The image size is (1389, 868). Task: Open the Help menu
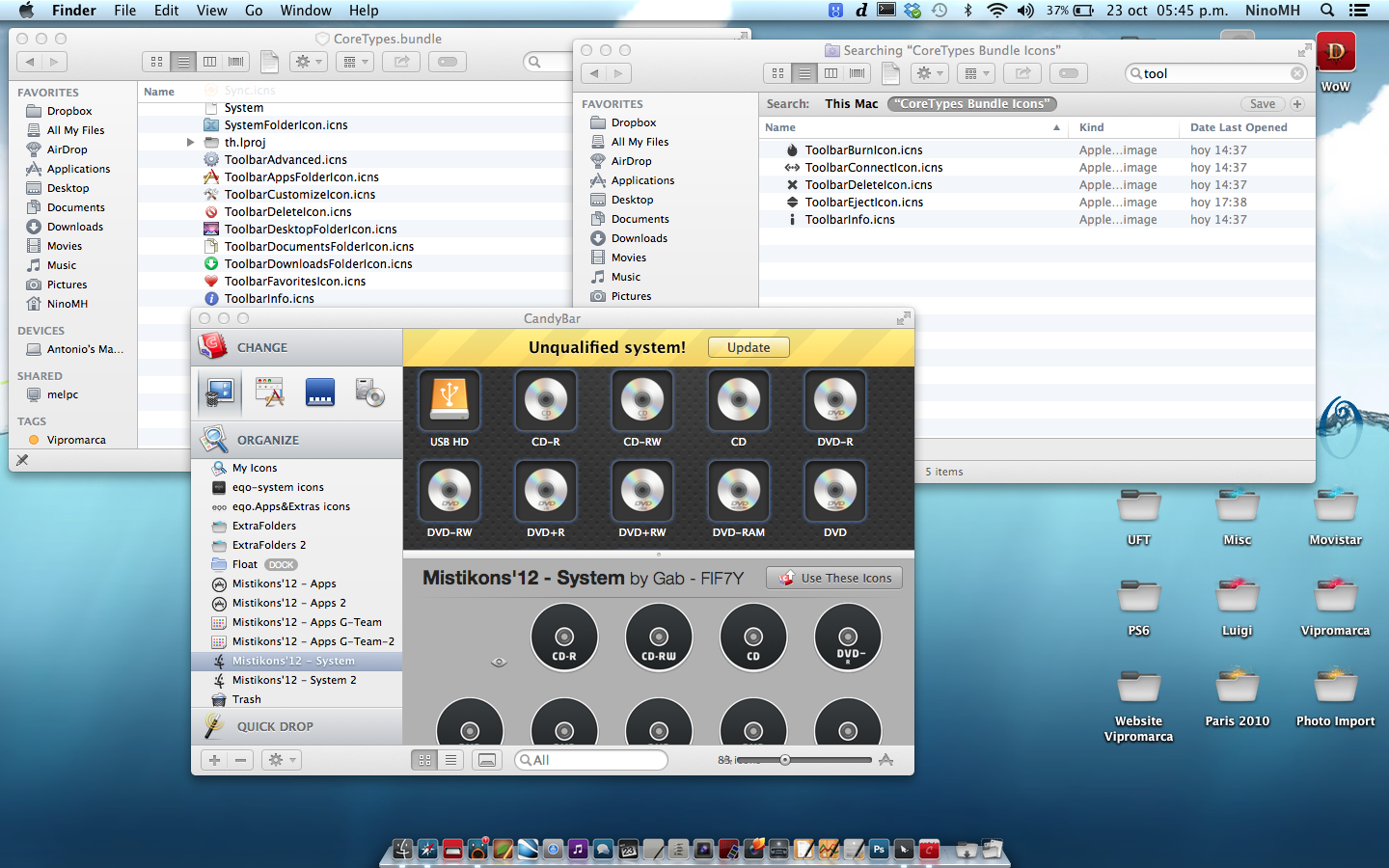(364, 11)
